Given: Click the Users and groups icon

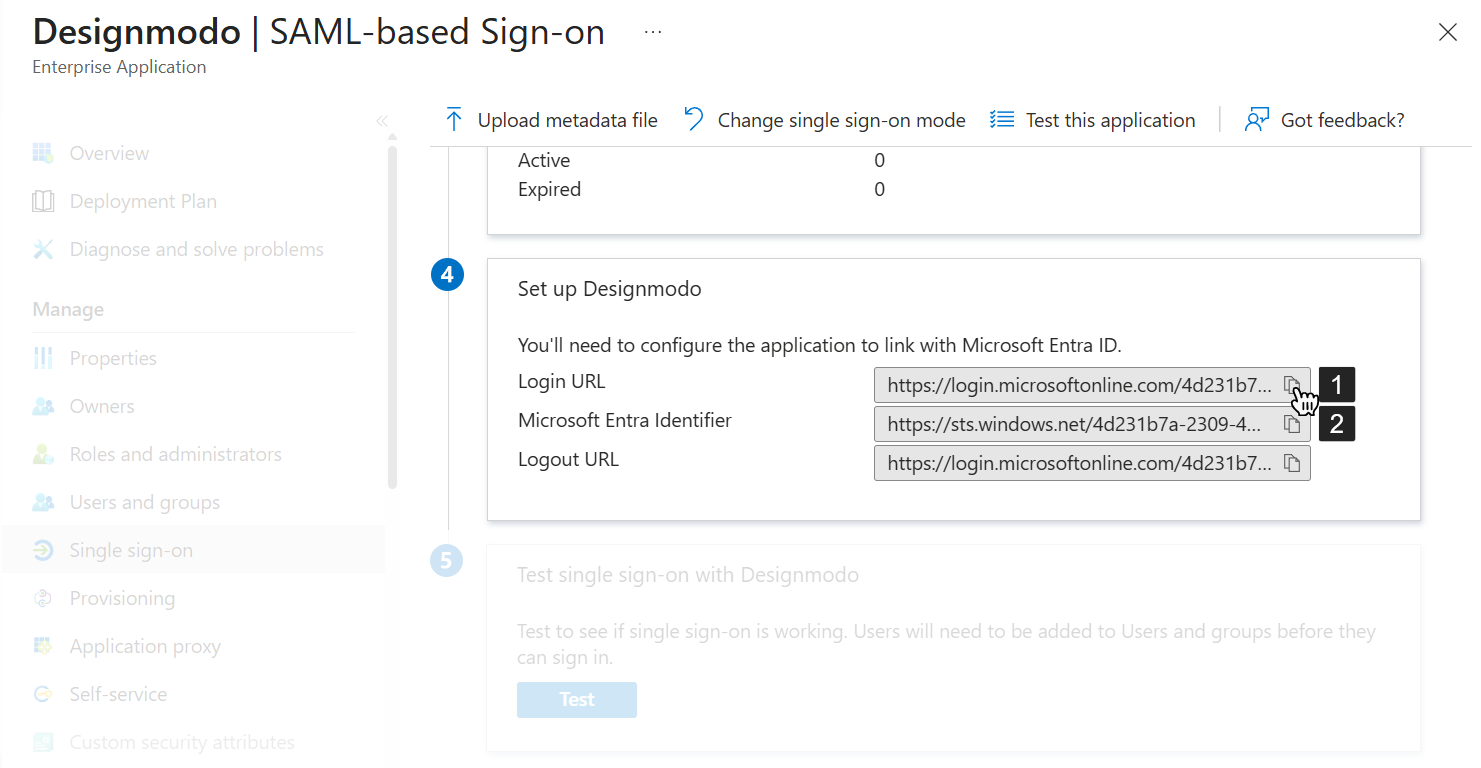Looking at the screenshot, I should pyautogui.click(x=43, y=502).
